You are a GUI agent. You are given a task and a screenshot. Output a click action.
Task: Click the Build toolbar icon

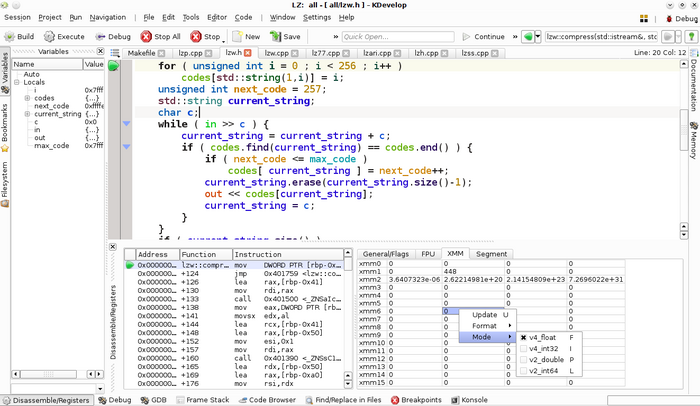(x=19, y=36)
